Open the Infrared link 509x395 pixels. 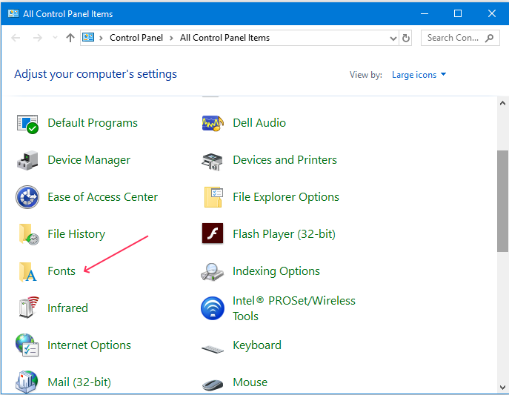click(x=68, y=308)
